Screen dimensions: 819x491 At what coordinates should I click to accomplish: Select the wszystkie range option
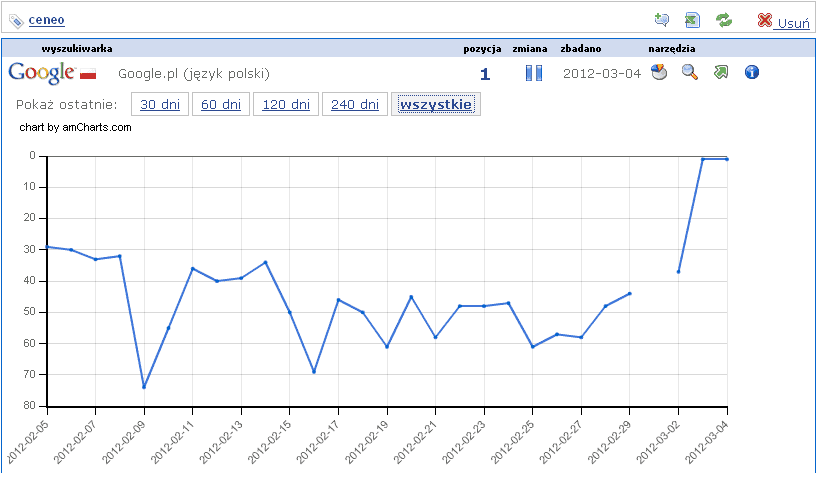435,104
